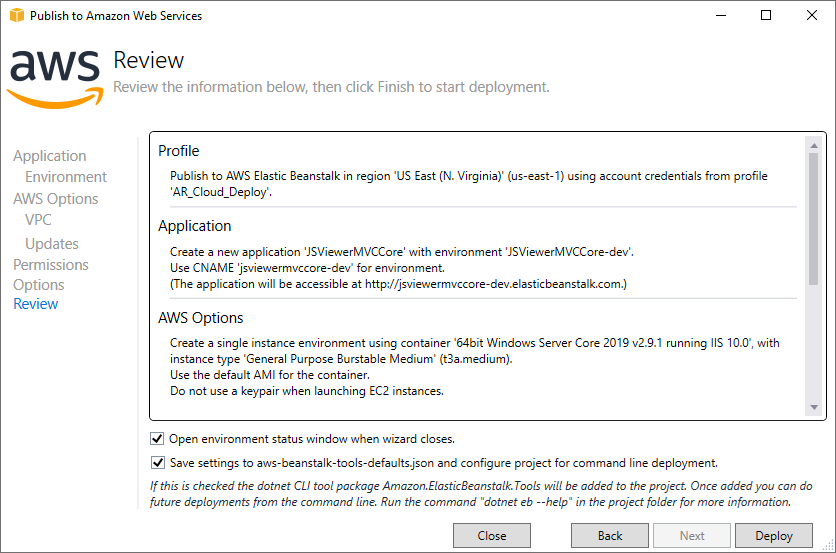The width and height of the screenshot is (836, 553).
Task: Click the Application heading in review pane
Action: click(x=195, y=226)
